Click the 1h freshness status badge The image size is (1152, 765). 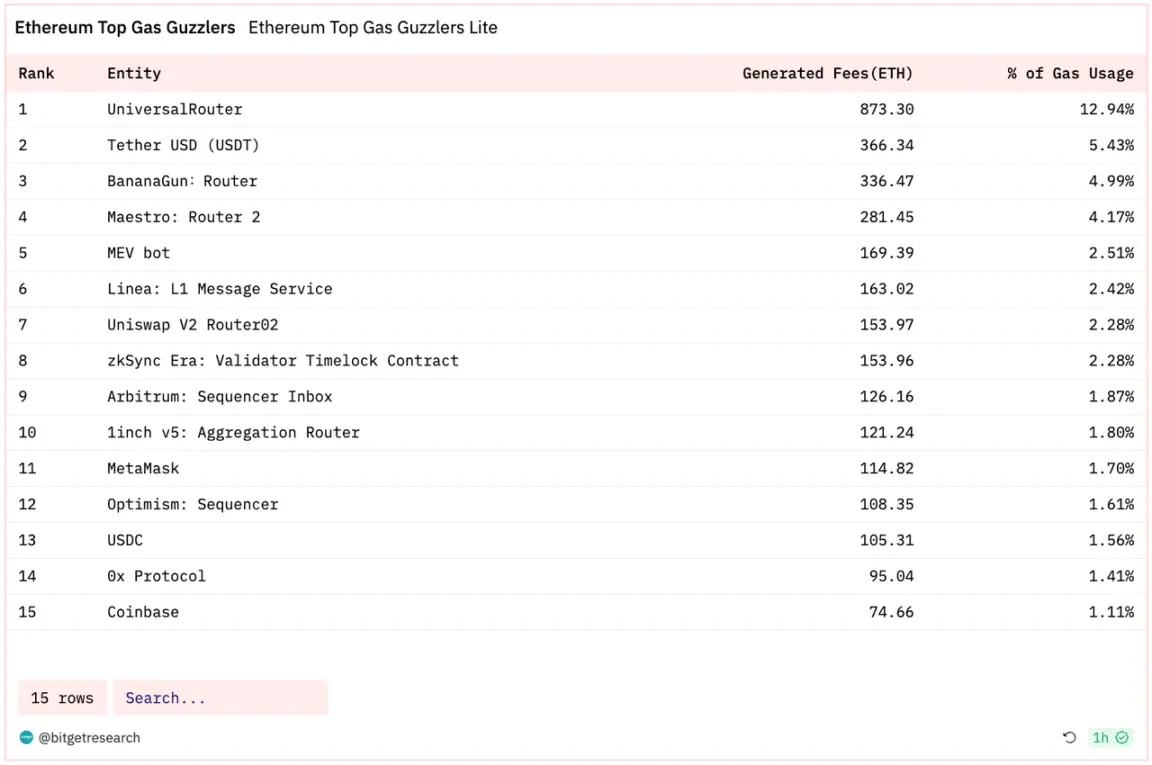tap(1110, 738)
